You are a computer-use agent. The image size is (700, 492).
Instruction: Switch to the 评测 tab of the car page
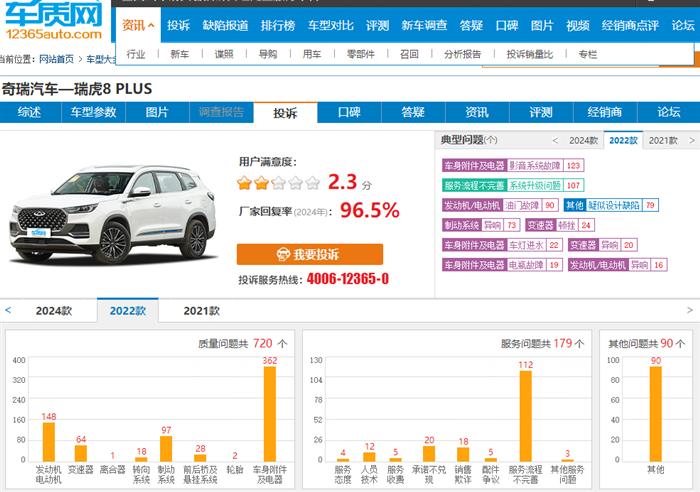click(x=541, y=112)
